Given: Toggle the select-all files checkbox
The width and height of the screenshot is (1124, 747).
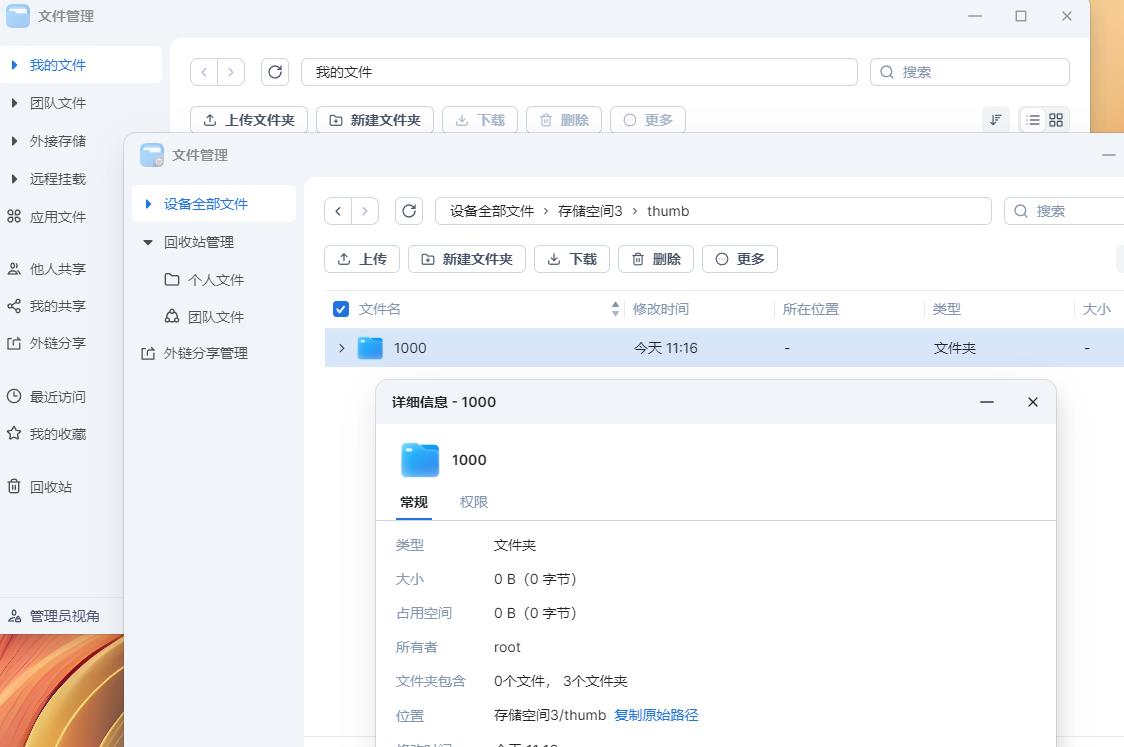Looking at the screenshot, I should (x=341, y=309).
